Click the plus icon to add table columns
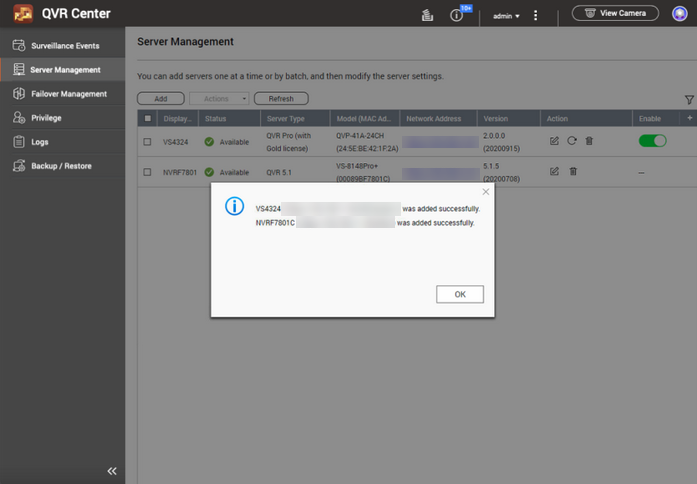 (689, 118)
